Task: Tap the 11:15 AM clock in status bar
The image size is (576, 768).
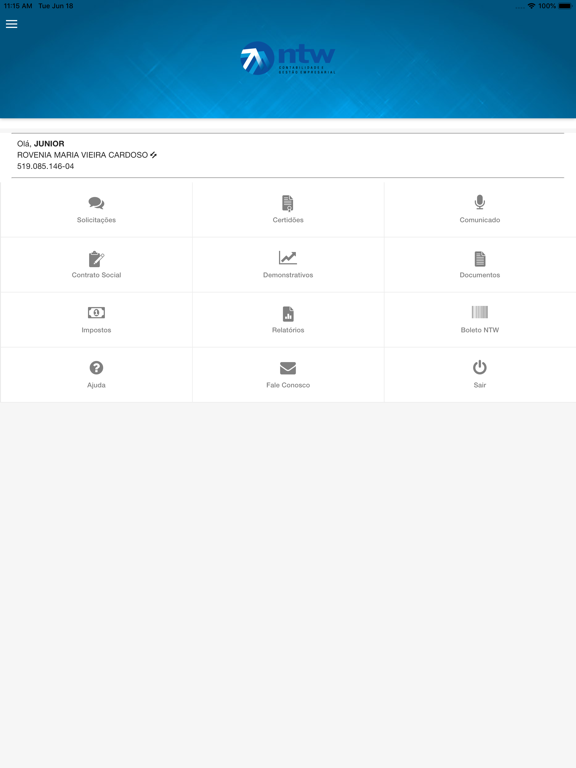Action: tap(18, 6)
